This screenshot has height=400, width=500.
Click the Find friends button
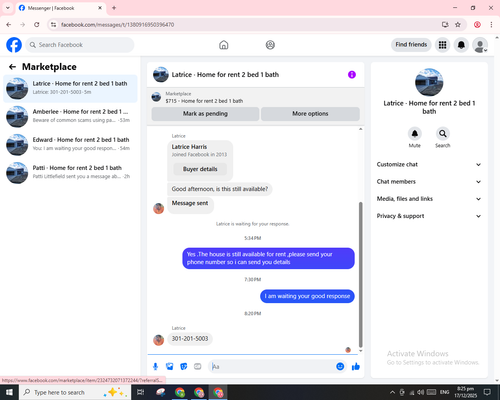pyautogui.click(x=411, y=45)
